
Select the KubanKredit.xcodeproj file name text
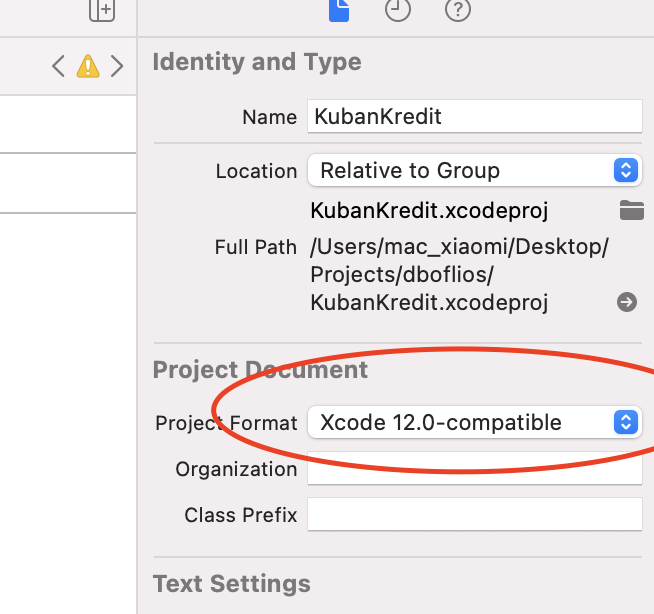[x=429, y=210]
